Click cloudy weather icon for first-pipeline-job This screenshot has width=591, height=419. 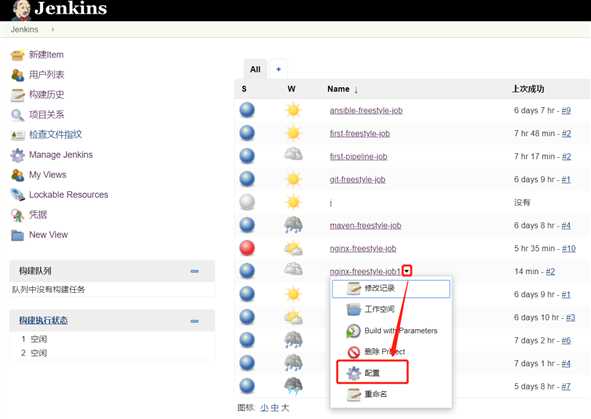(x=293, y=154)
